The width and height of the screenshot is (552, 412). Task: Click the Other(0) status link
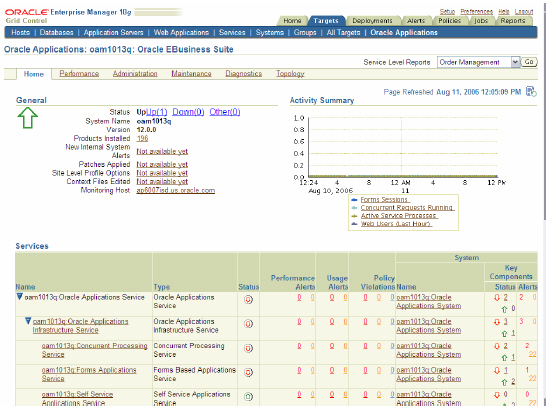(x=225, y=112)
